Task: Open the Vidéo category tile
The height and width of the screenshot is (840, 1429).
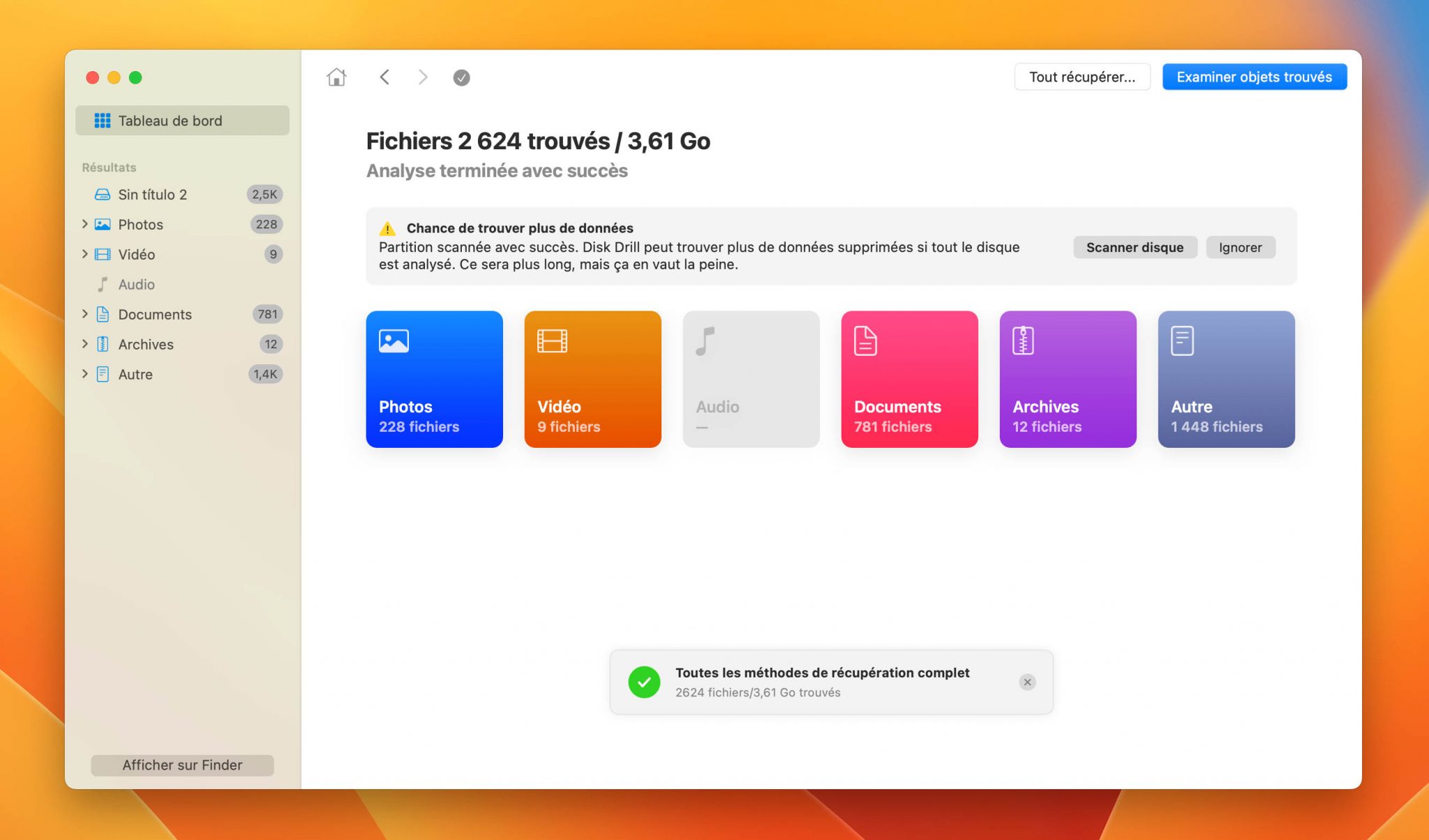Action: tap(592, 379)
